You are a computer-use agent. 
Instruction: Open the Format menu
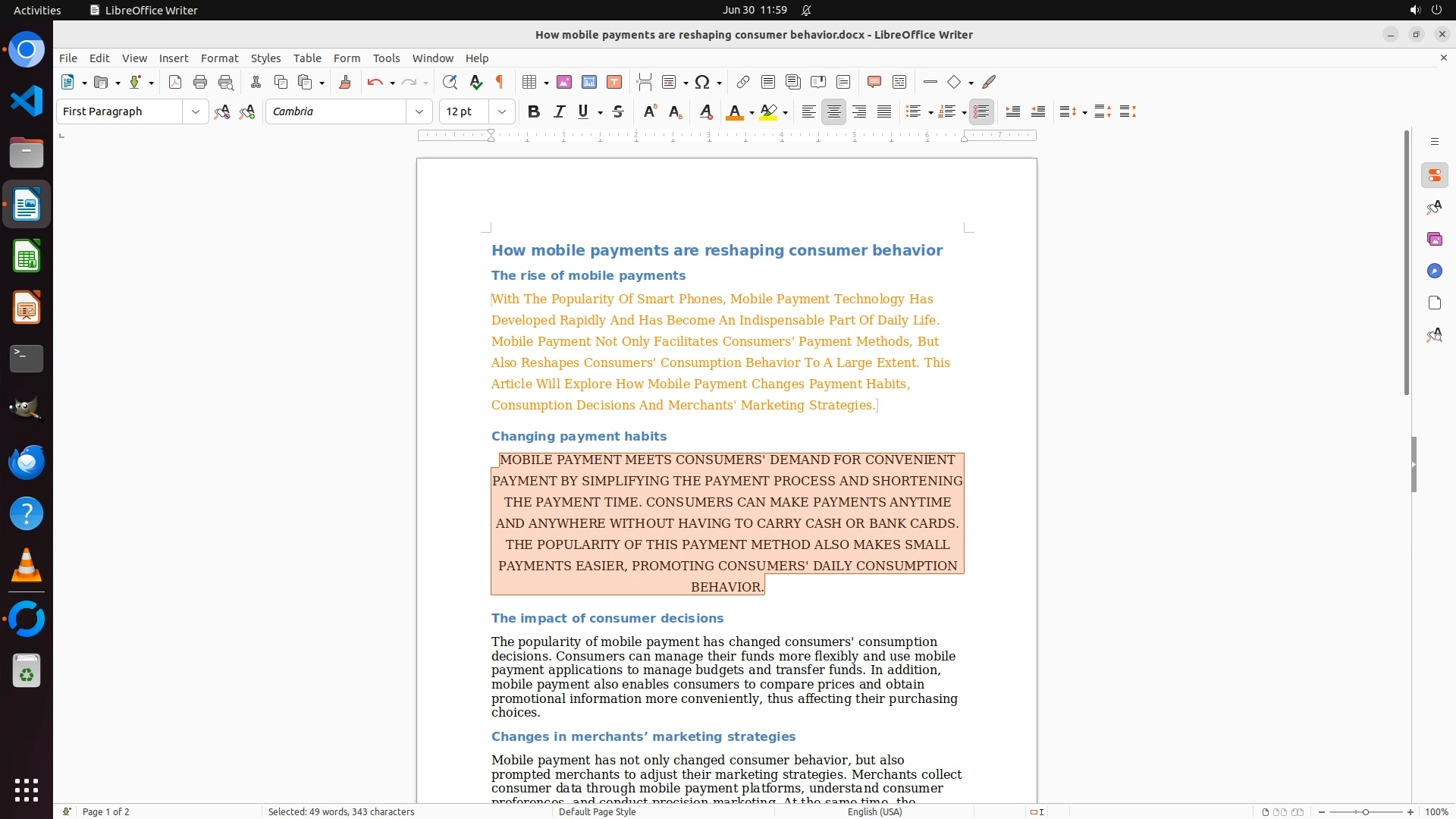219,58
